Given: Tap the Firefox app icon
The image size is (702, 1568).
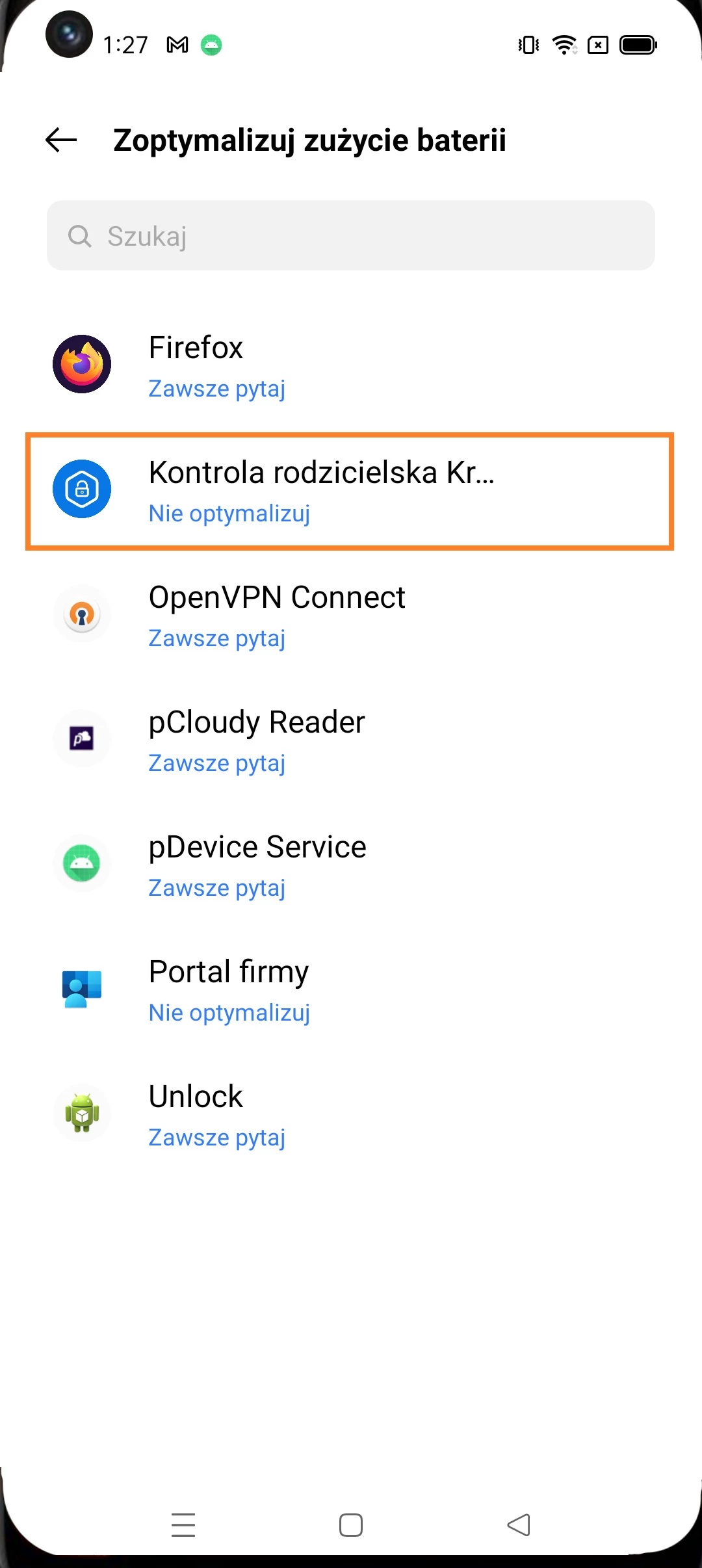Looking at the screenshot, I should coord(82,364).
